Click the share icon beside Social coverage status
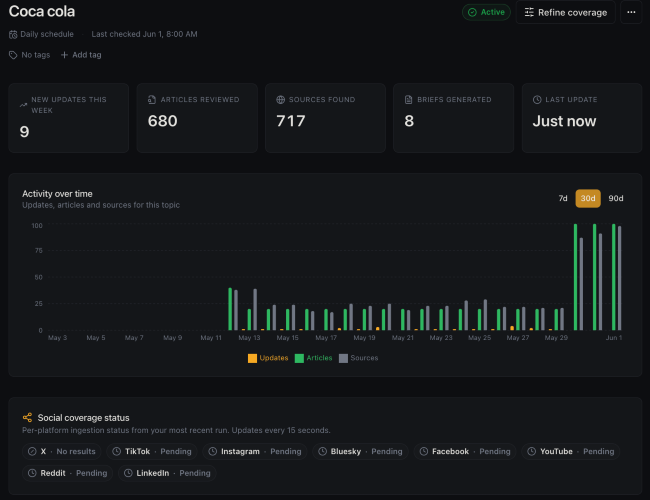The image size is (650, 500). (x=27, y=417)
